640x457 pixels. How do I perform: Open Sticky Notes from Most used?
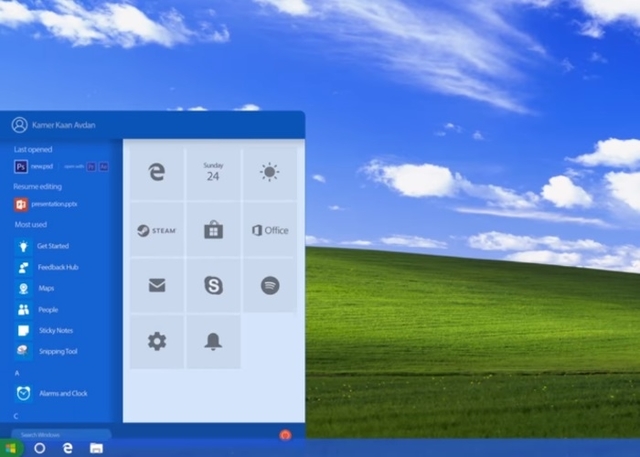(x=56, y=331)
